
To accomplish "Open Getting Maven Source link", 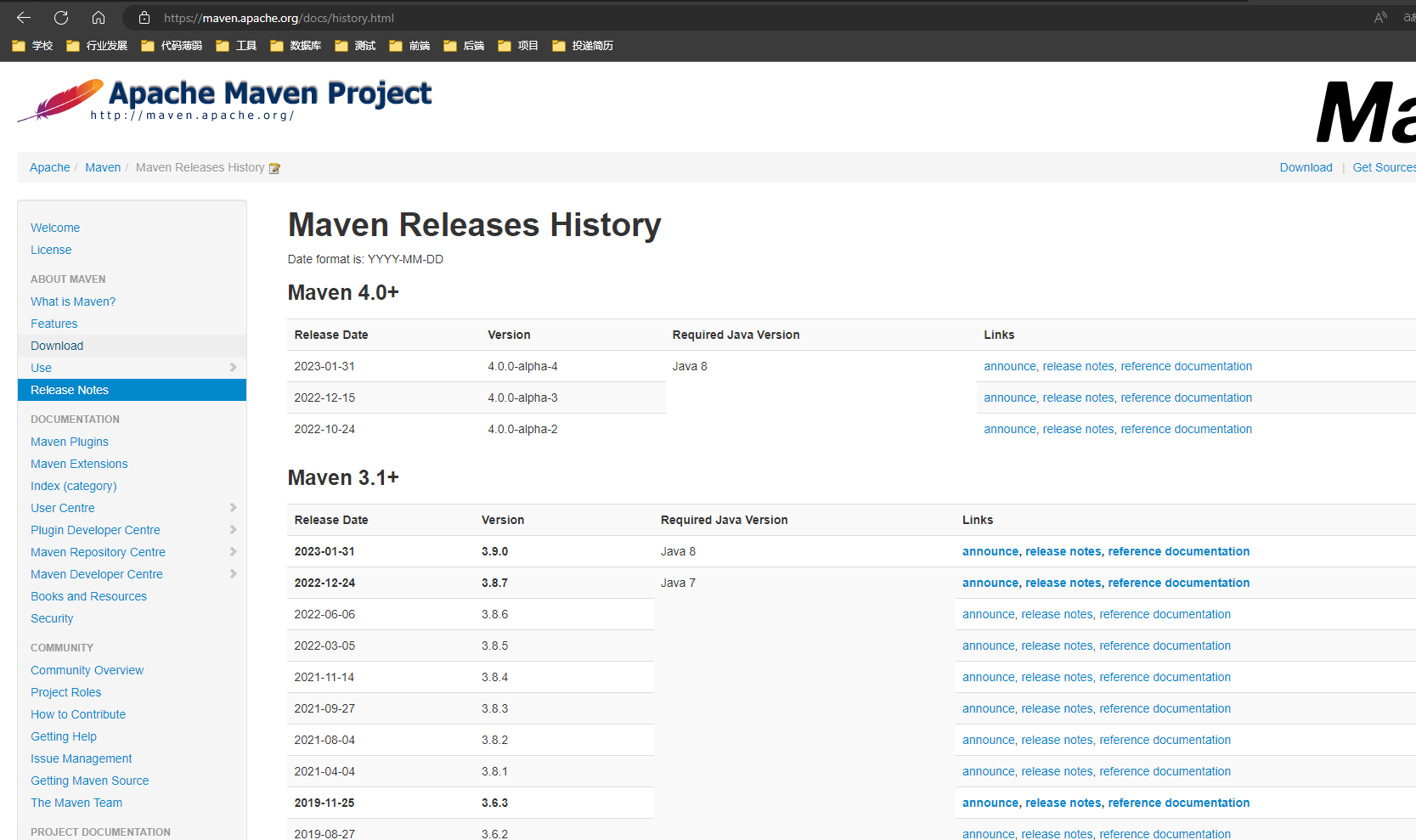I will (x=90, y=781).
